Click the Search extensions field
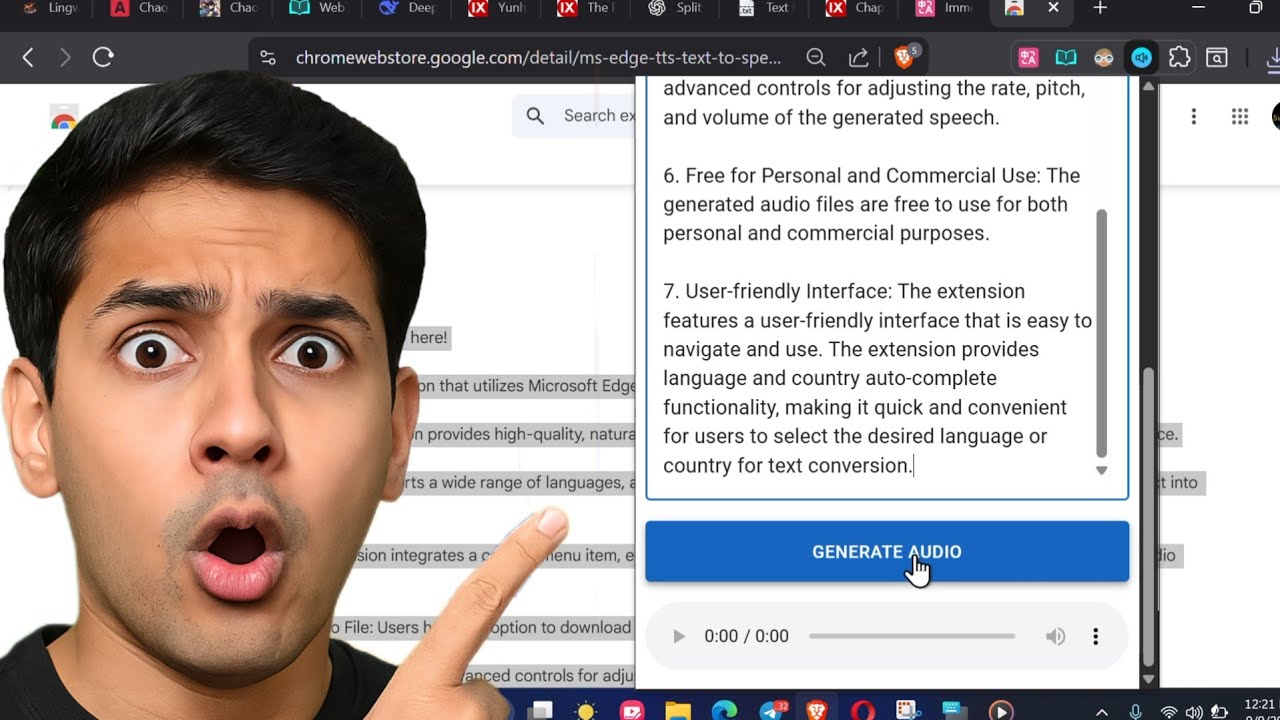The width and height of the screenshot is (1280, 720). tap(575, 116)
